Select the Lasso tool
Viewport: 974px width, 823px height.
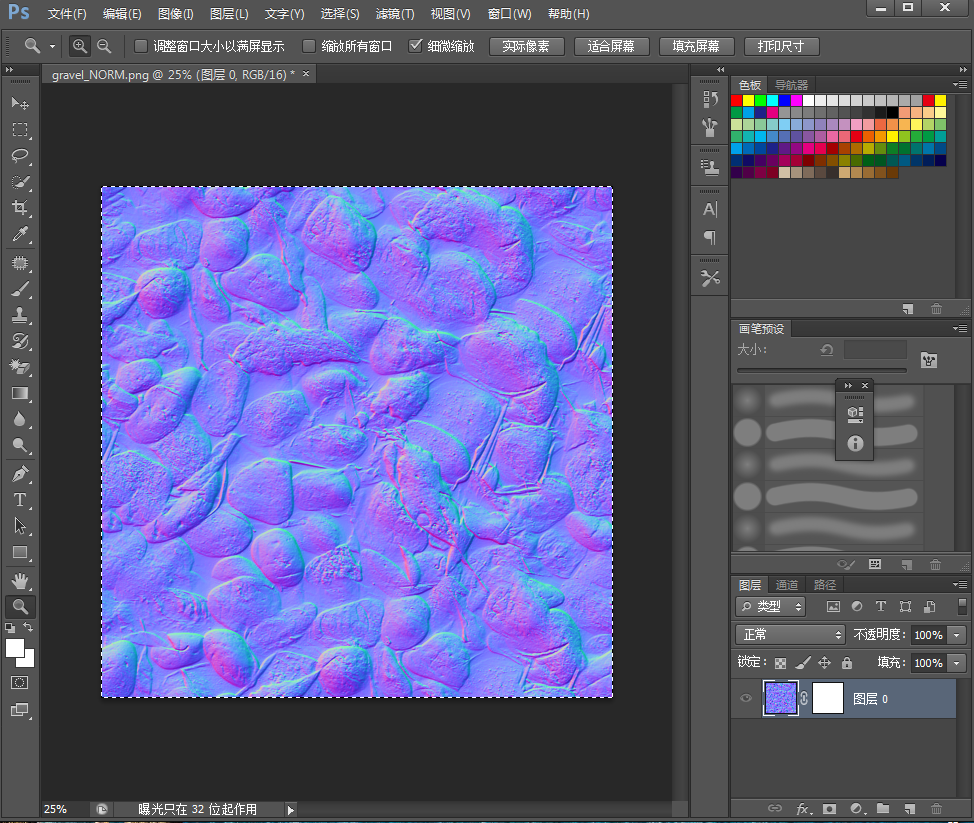click(20, 155)
